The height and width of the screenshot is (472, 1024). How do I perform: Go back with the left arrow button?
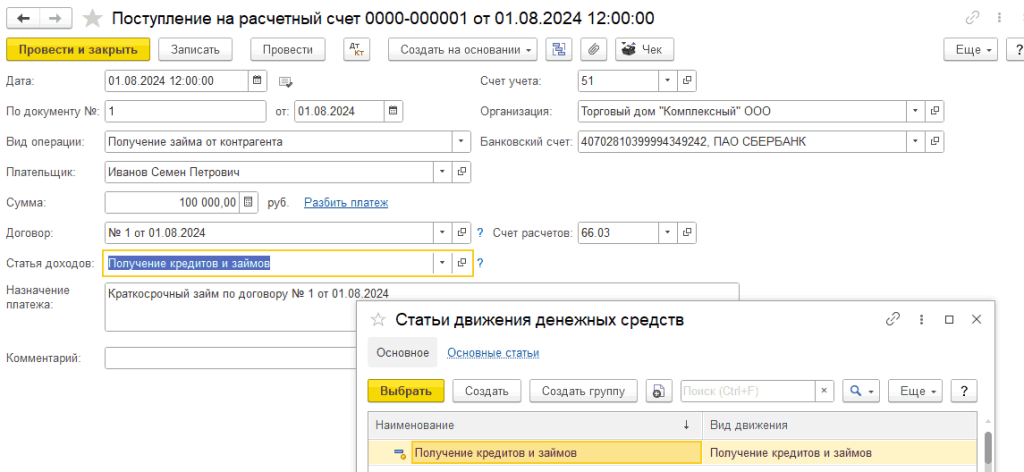coord(24,18)
